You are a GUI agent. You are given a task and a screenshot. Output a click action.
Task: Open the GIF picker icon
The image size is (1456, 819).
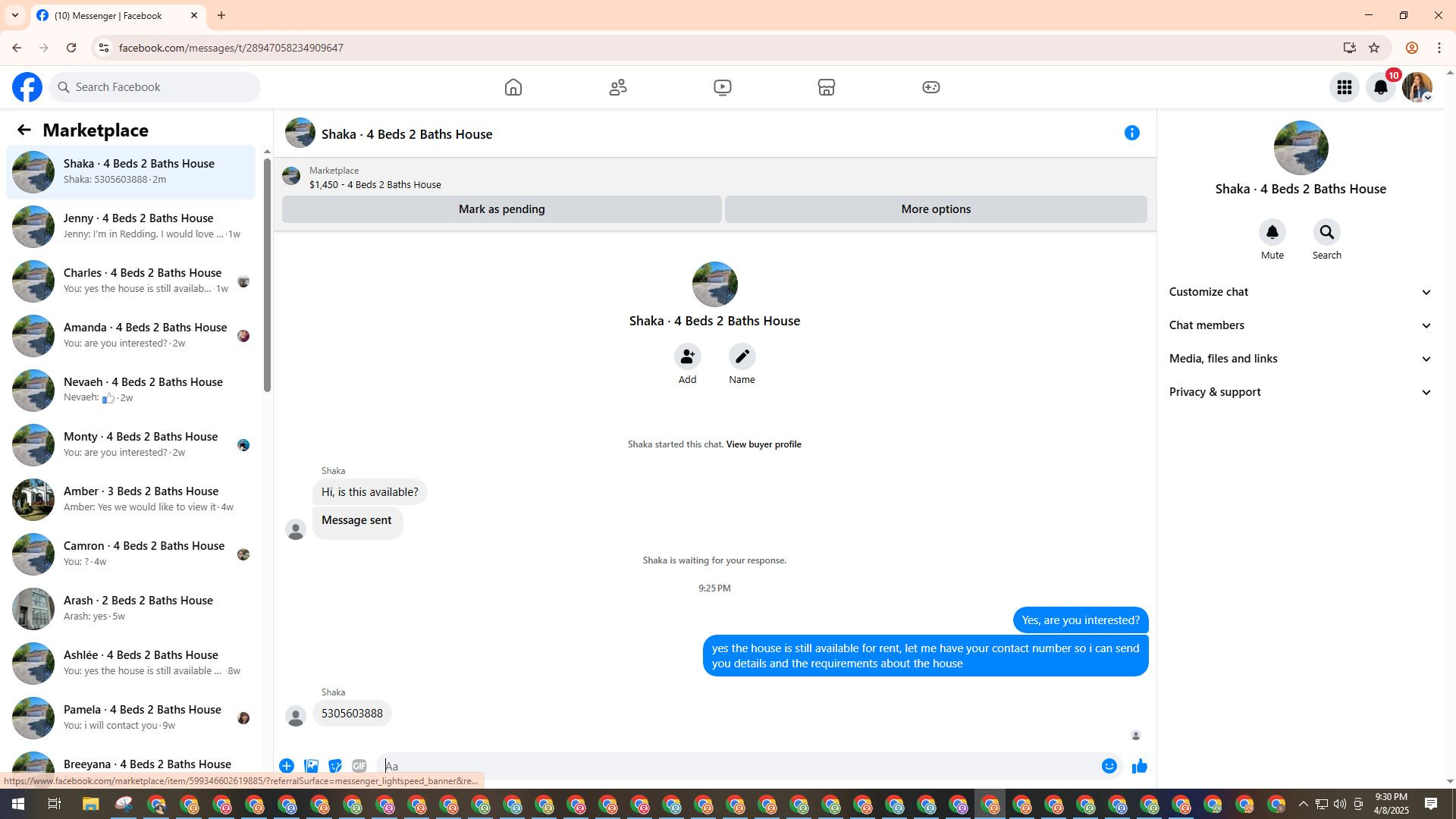click(x=359, y=766)
